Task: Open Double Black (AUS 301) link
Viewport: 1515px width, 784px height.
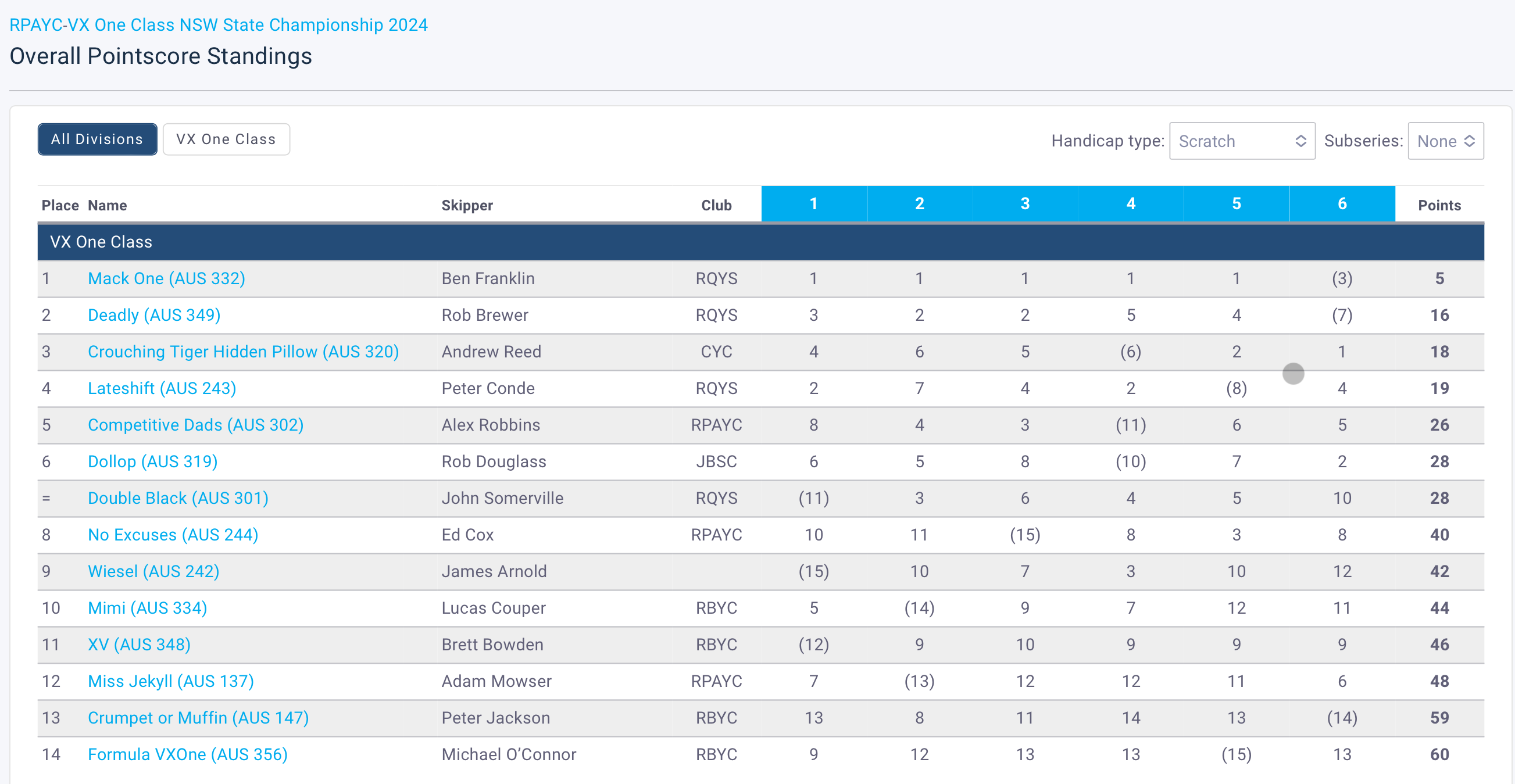Action: pyautogui.click(x=178, y=498)
